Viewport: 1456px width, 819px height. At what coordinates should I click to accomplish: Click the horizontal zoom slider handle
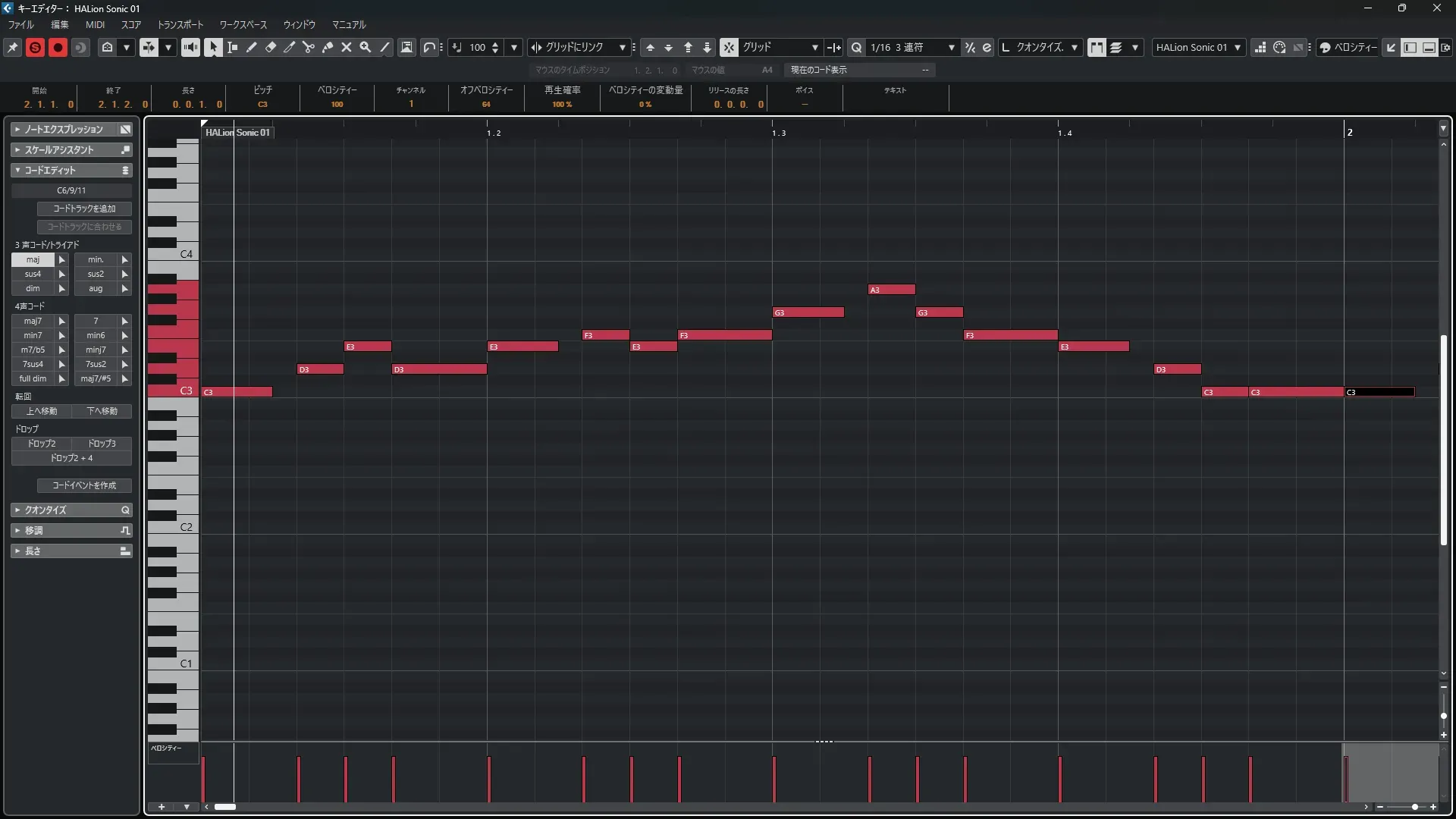(x=1415, y=807)
